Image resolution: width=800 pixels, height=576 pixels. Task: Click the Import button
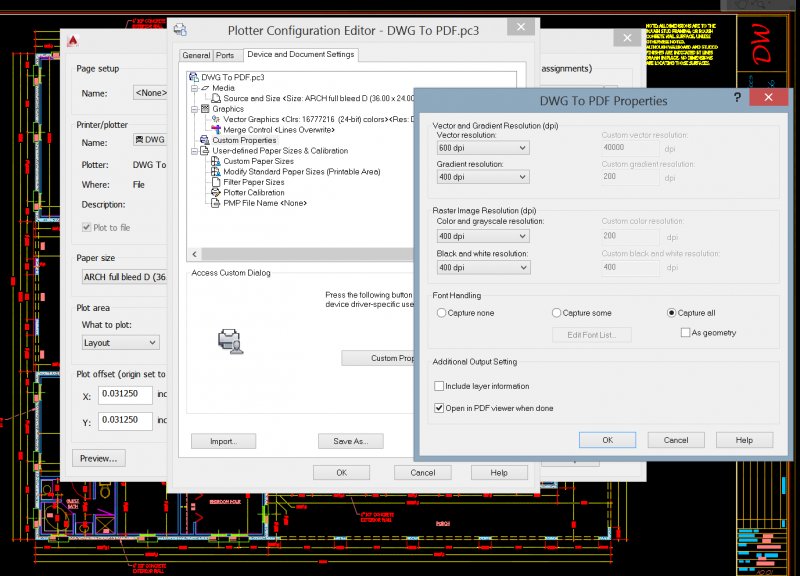[223, 441]
